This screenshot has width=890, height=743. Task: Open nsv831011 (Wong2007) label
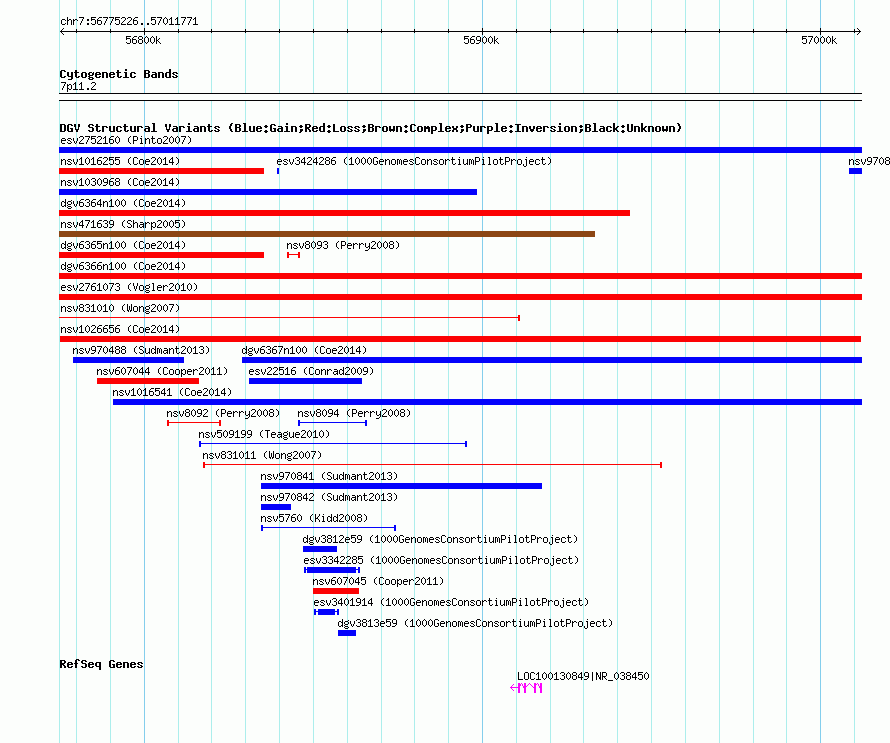pos(262,455)
